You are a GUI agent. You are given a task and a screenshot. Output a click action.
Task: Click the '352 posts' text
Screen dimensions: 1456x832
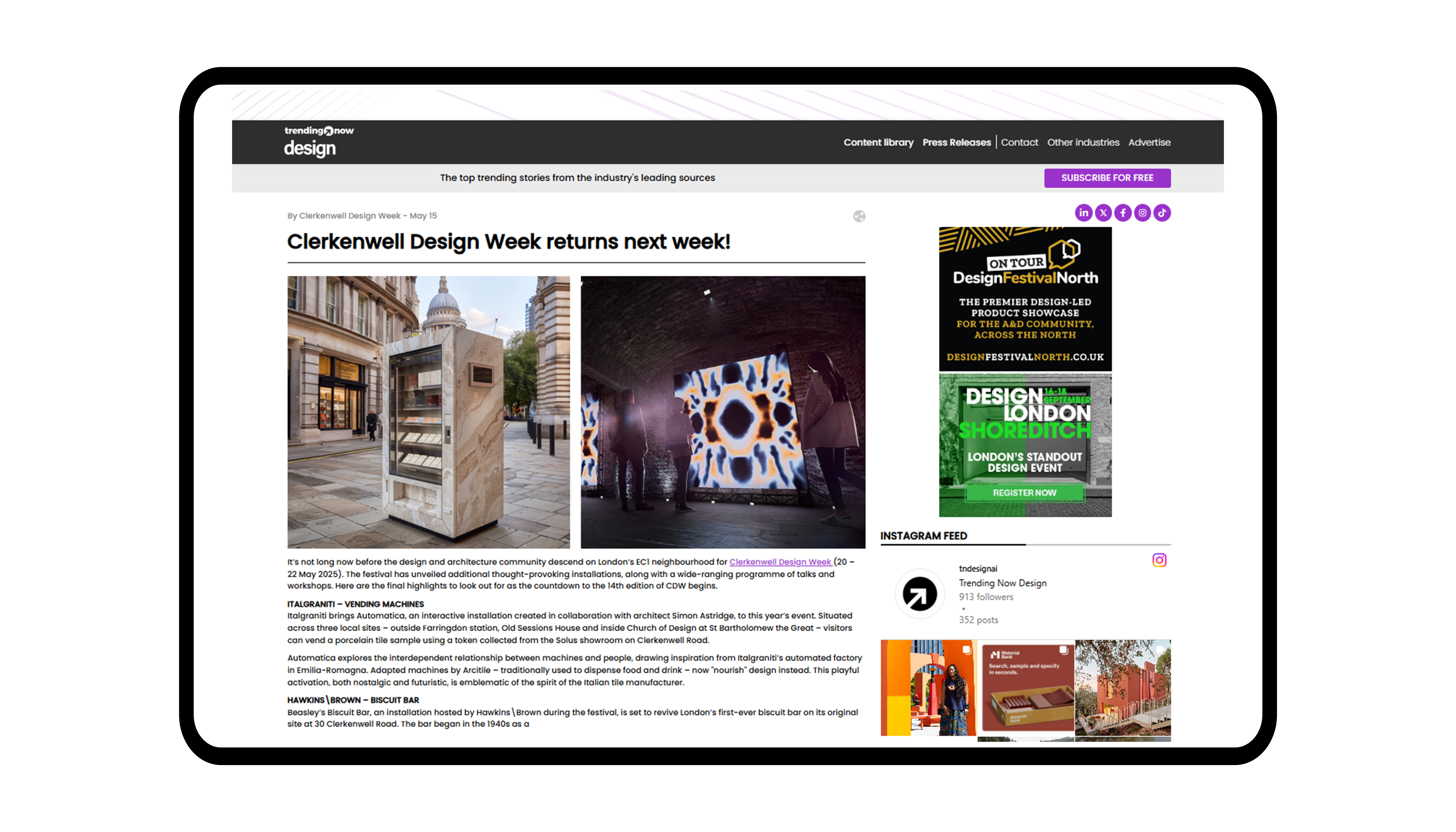click(978, 620)
